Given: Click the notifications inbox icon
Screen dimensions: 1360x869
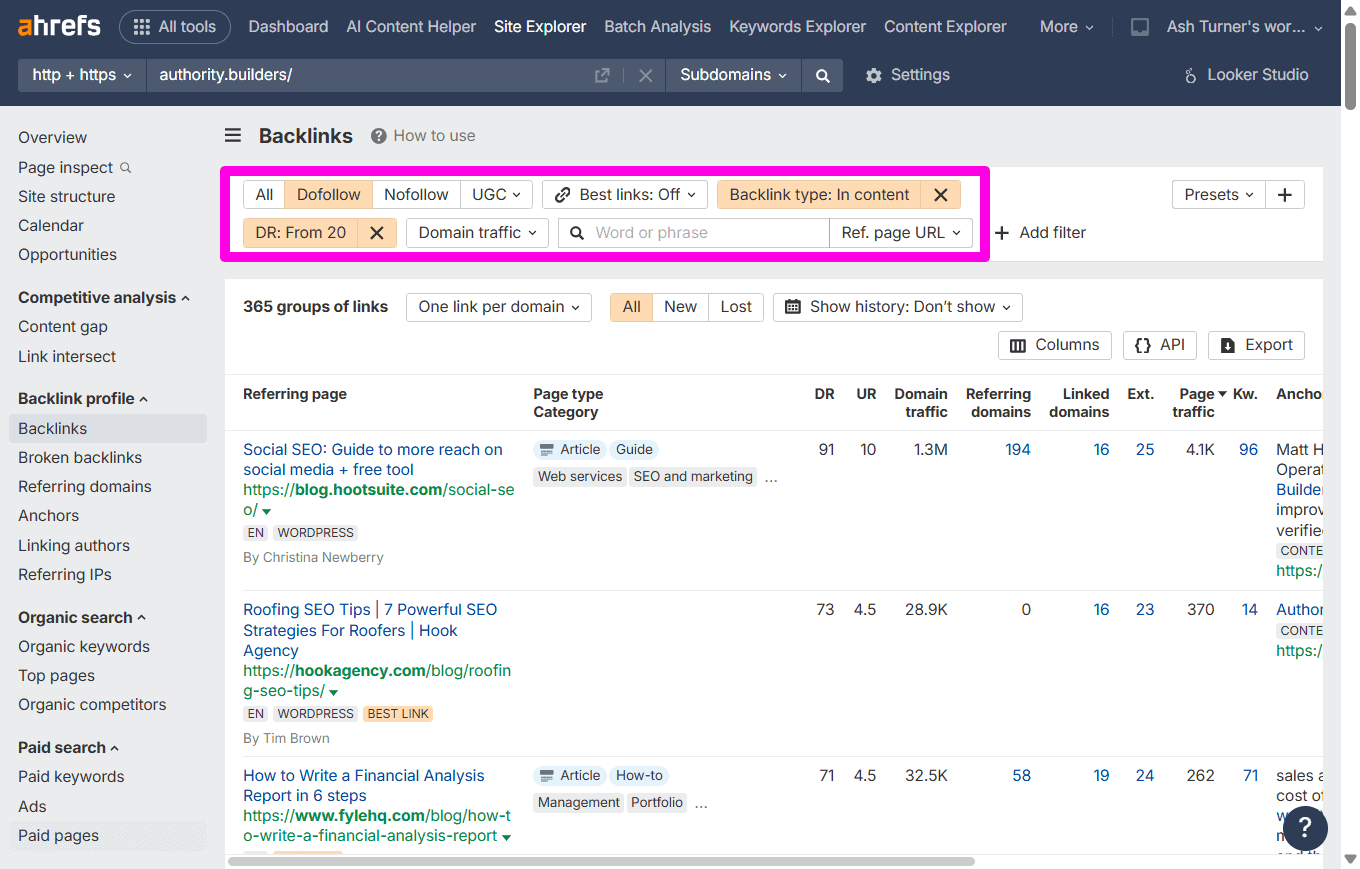Looking at the screenshot, I should (x=1139, y=27).
